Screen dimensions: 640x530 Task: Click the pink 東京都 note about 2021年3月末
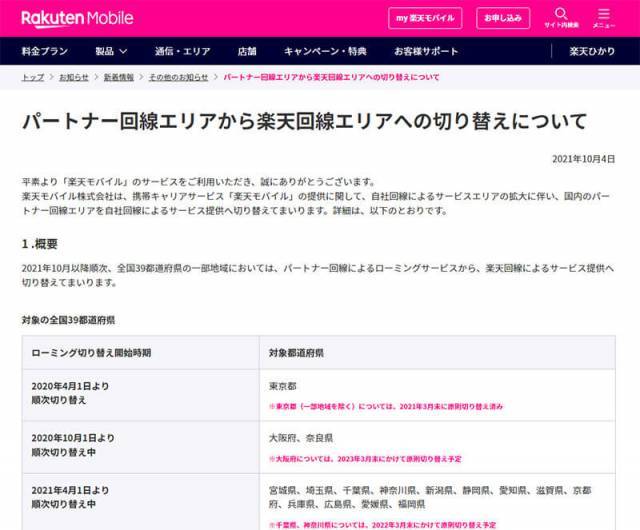[x=386, y=406]
